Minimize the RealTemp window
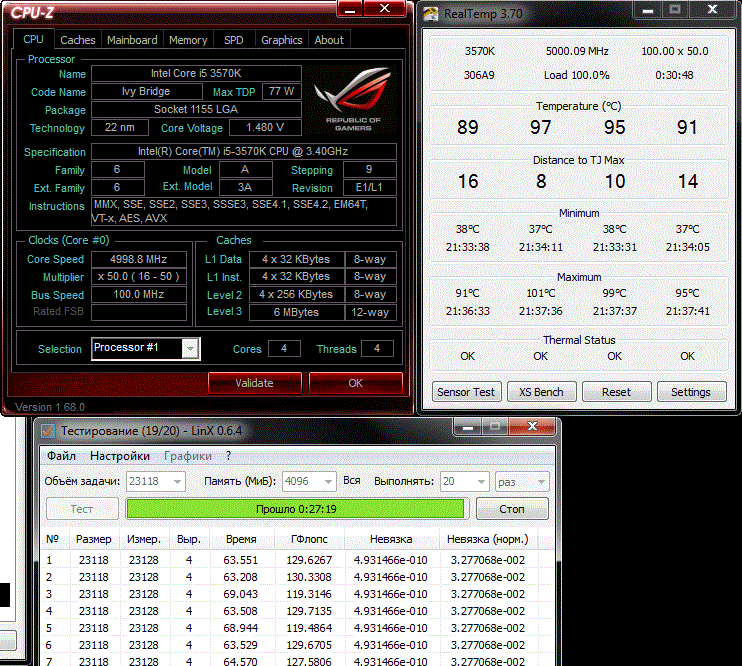This screenshot has width=742, height=666. [648, 9]
